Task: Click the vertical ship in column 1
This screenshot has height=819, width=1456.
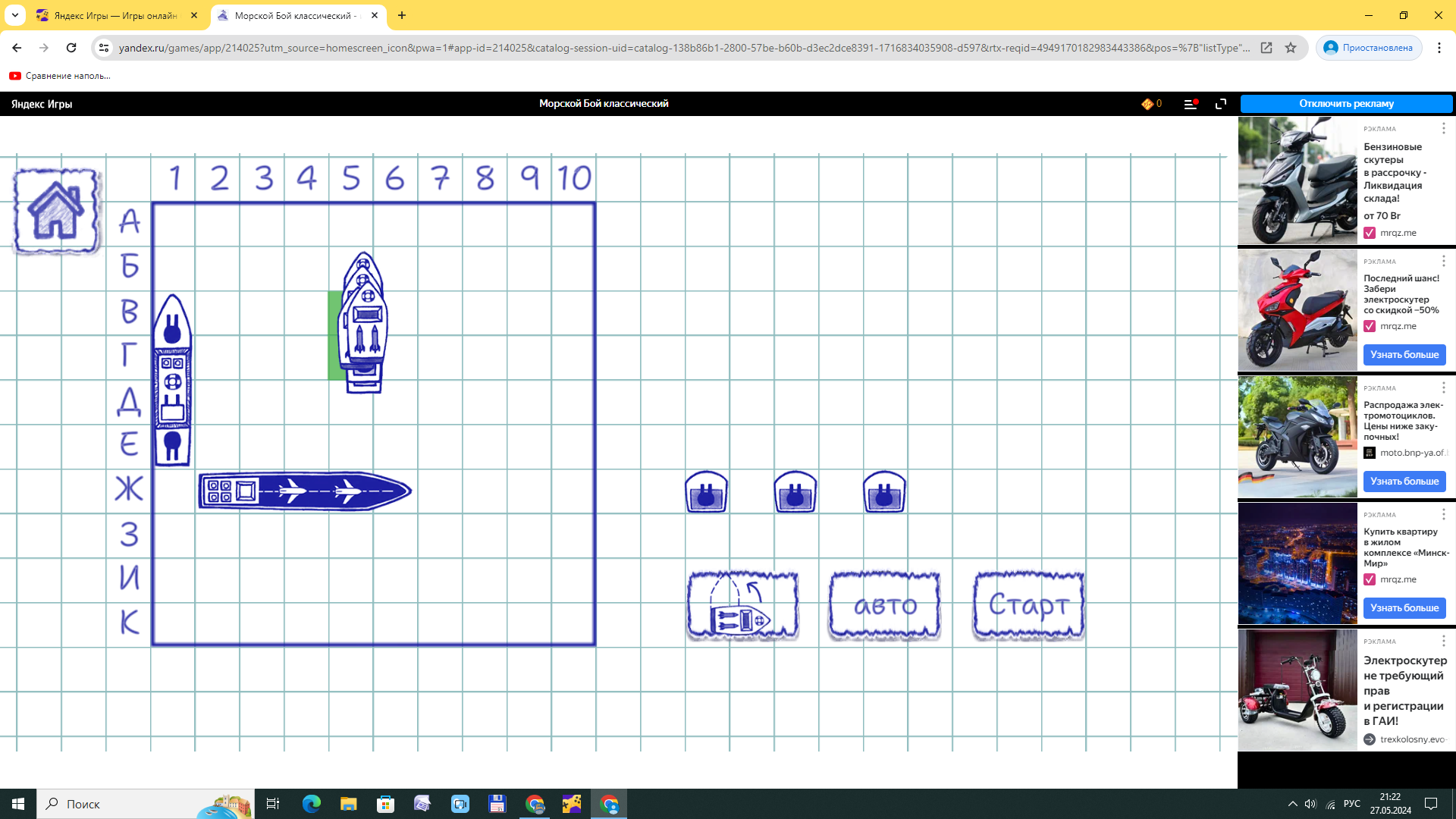Action: coord(172,380)
